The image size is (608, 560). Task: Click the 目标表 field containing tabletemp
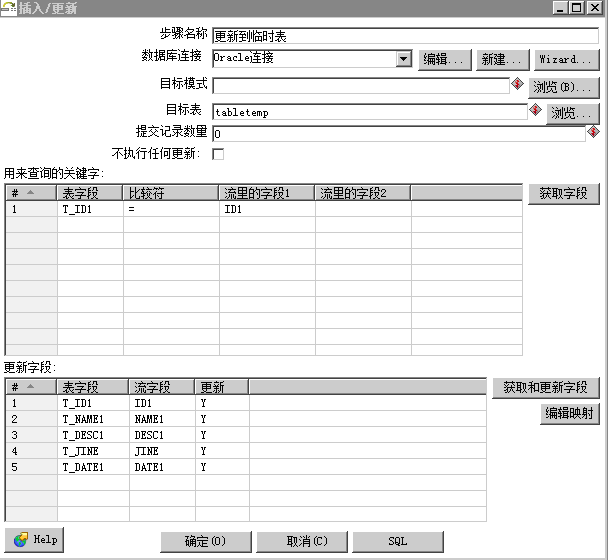[370, 112]
